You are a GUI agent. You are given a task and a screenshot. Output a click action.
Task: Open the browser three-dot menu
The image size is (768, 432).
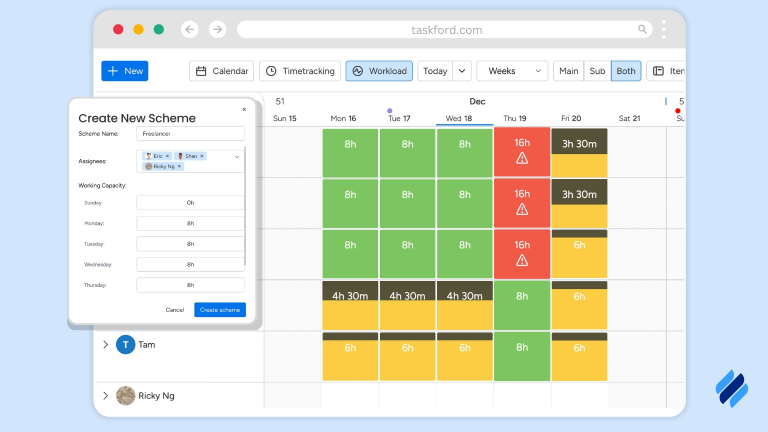(x=664, y=29)
